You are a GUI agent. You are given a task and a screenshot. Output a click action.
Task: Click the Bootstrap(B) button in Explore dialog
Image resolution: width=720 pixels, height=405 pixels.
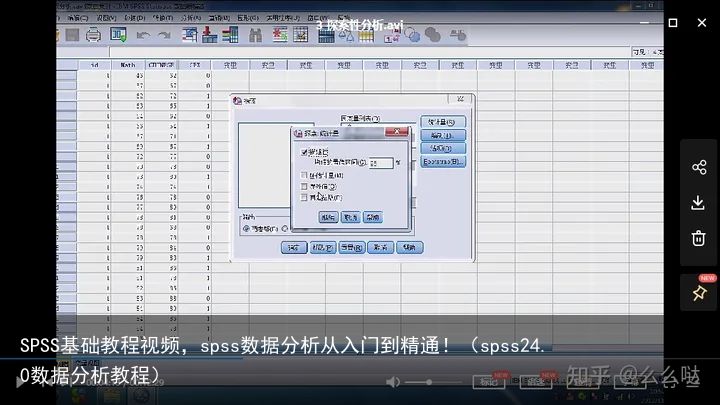pos(443,162)
